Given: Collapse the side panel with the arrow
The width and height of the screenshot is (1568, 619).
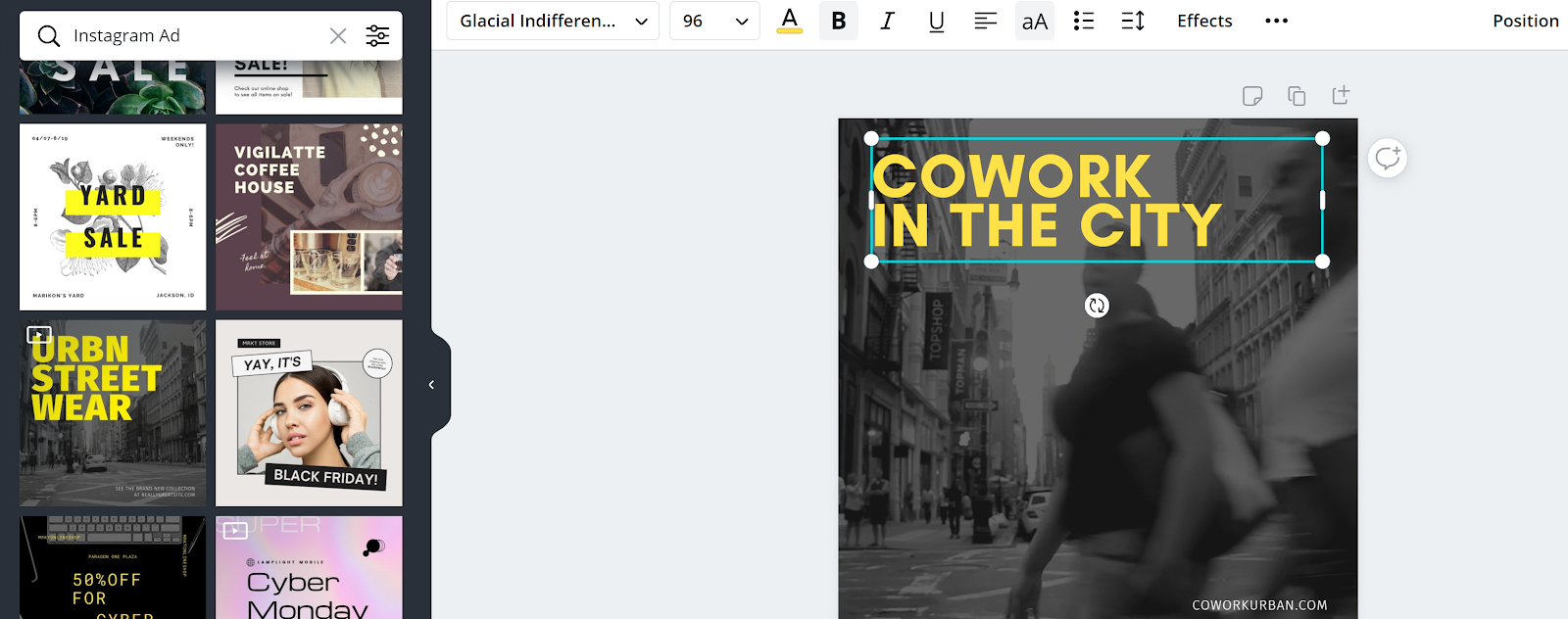Looking at the screenshot, I should [432, 385].
